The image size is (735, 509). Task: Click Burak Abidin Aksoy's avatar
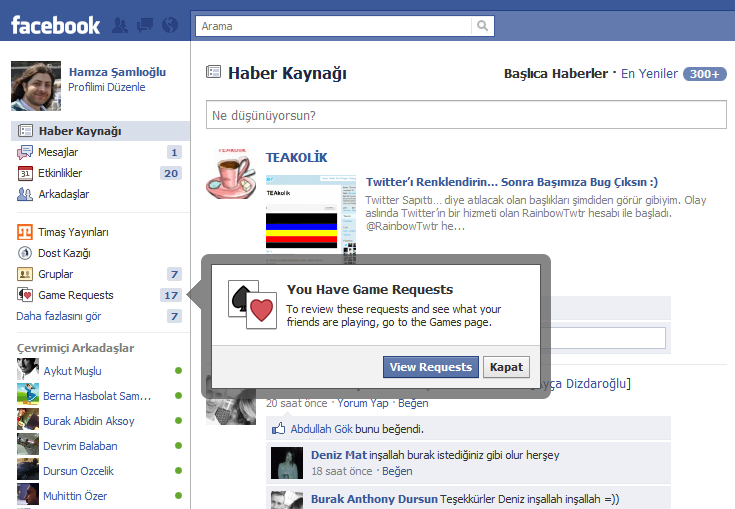coord(28,420)
